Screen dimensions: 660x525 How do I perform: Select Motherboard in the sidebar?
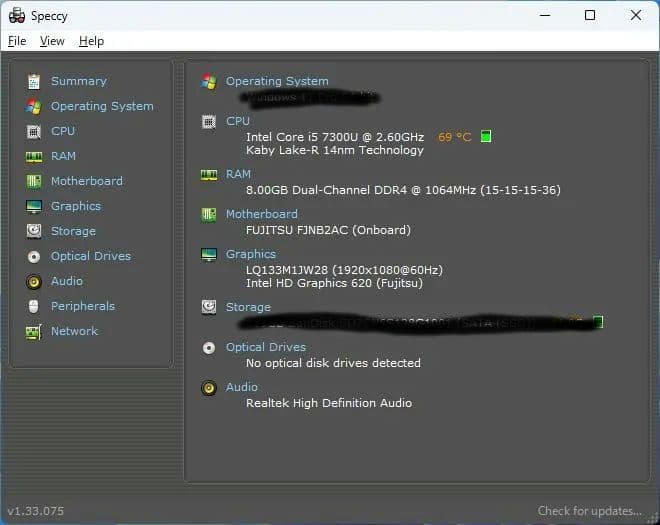(x=87, y=181)
